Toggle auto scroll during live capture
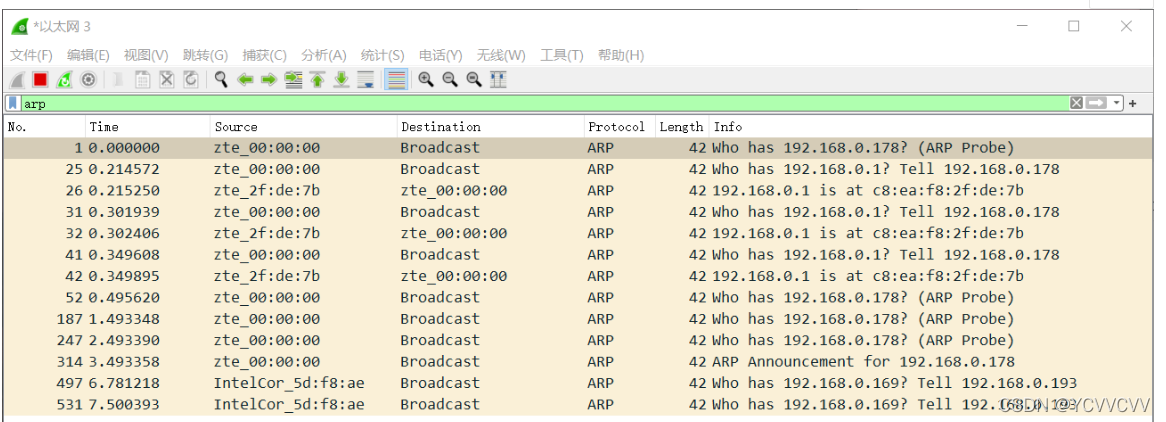Image resolution: width=1166 pixels, height=422 pixels. click(365, 80)
